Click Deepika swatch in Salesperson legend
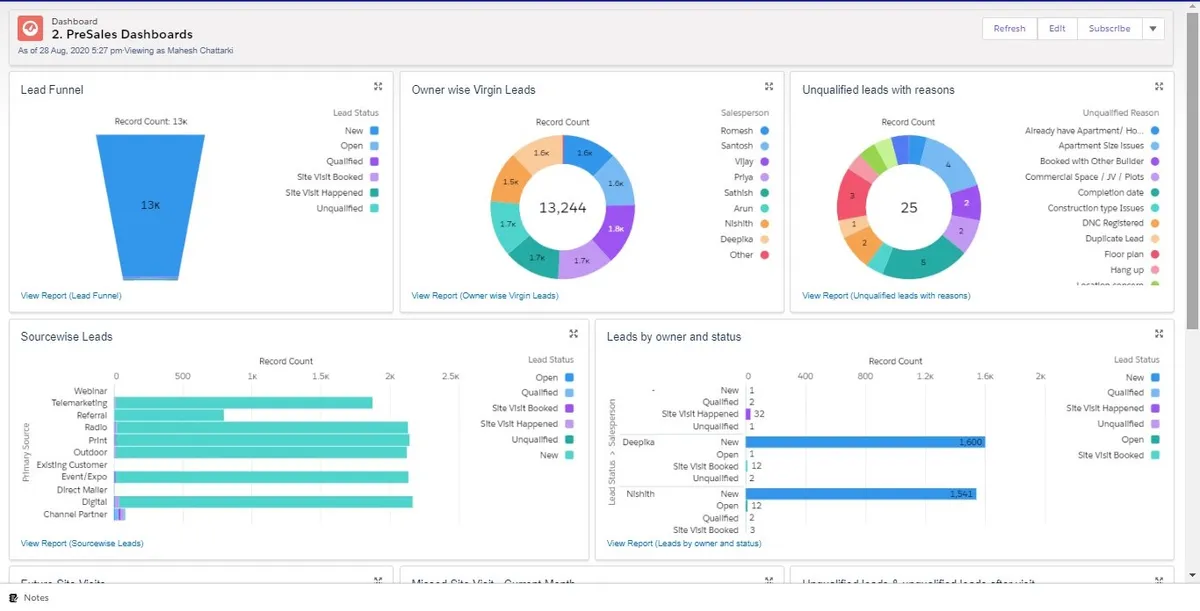This screenshot has height=611, width=1200. (764, 239)
